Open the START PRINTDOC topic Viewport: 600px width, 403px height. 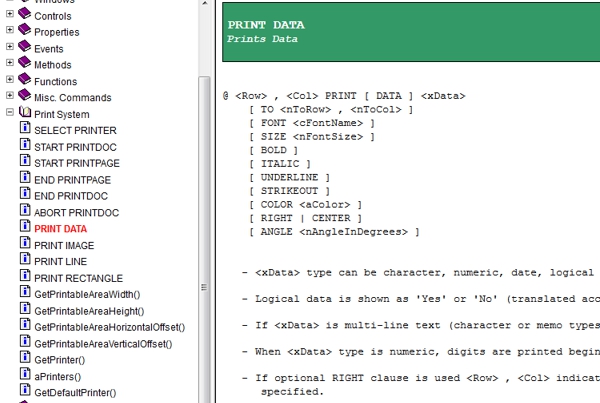(75, 147)
